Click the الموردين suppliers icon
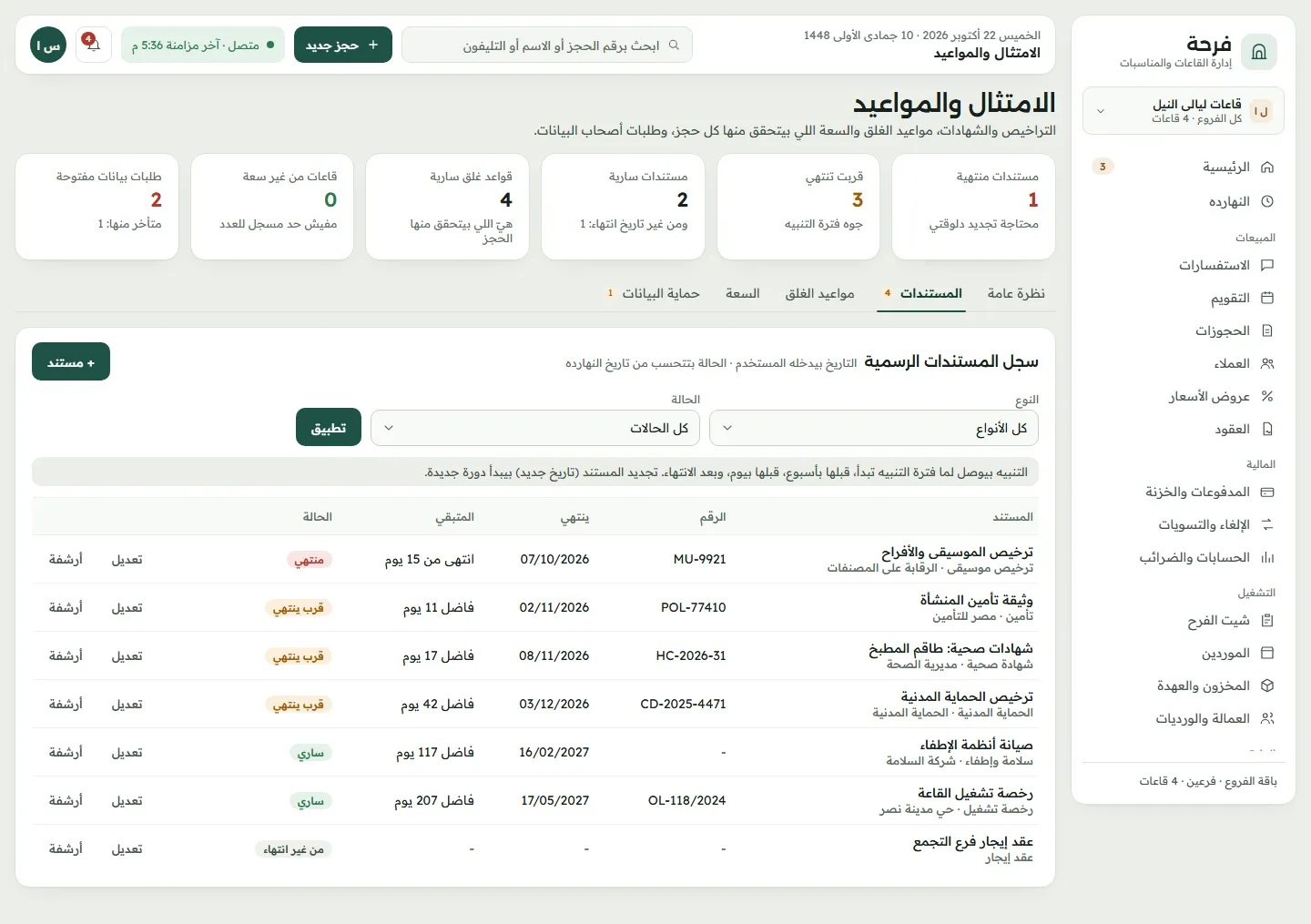Image resolution: width=1311 pixels, height=924 pixels. click(x=1266, y=654)
